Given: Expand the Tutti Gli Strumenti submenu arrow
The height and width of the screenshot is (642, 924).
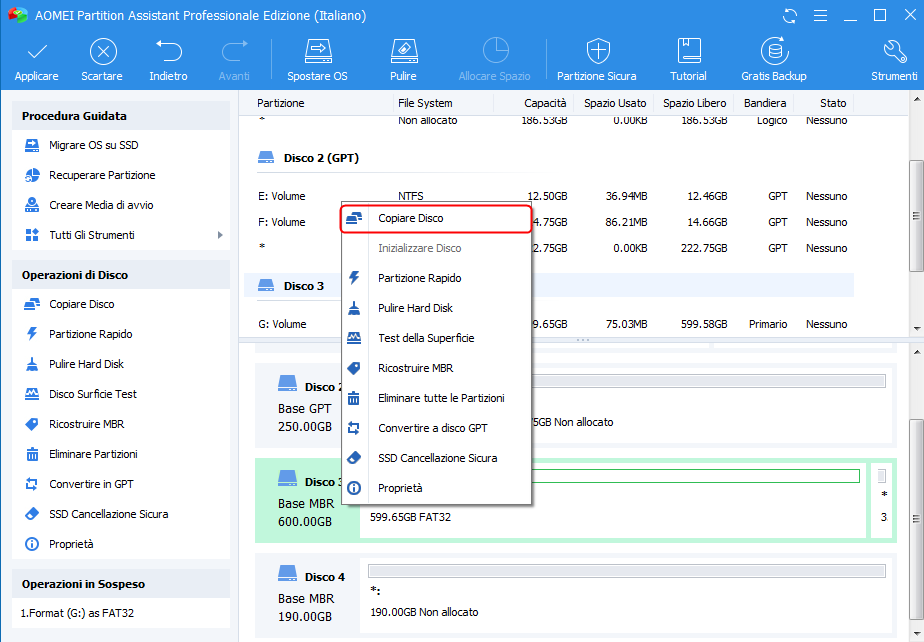Looking at the screenshot, I should [x=220, y=236].
